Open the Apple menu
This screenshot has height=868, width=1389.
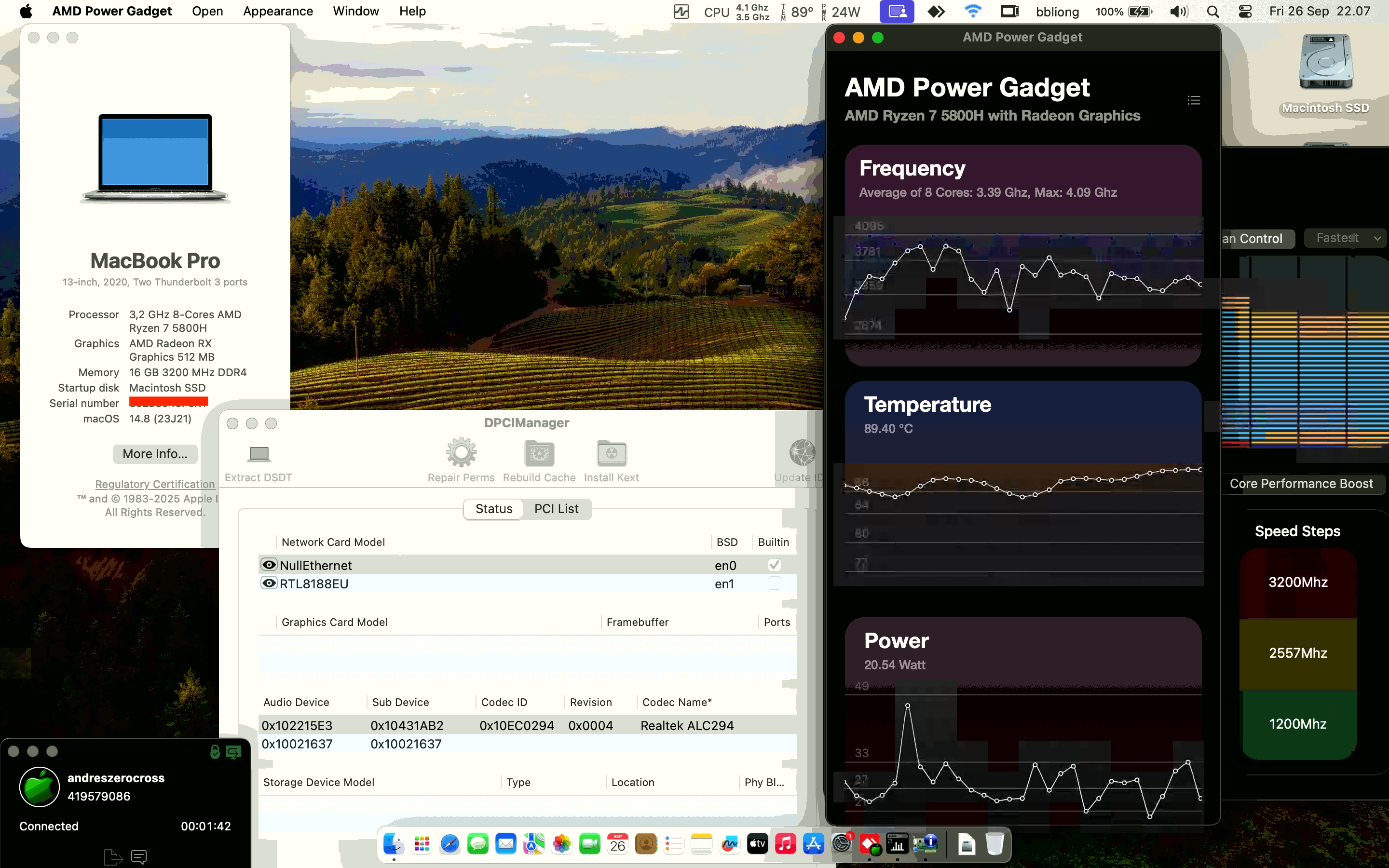[26, 12]
